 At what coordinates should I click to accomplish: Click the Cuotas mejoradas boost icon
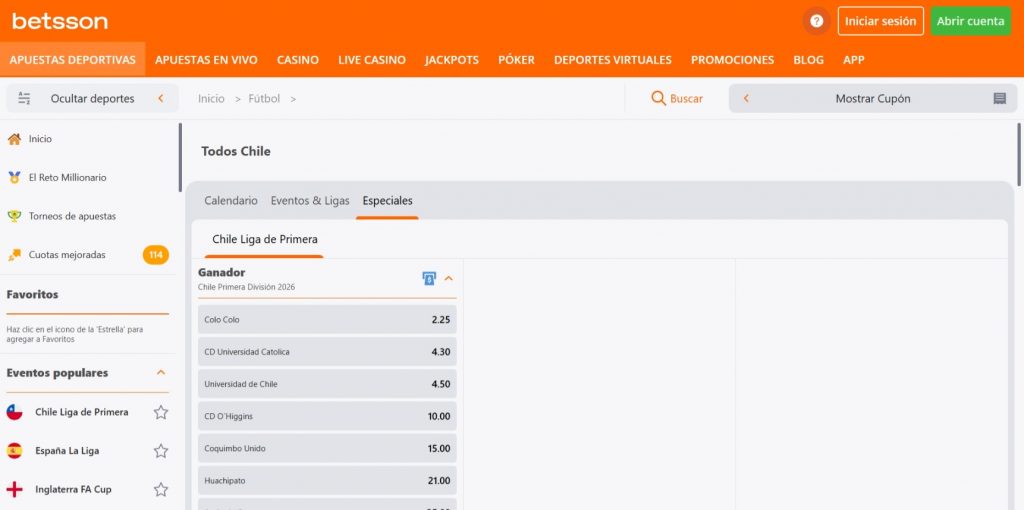pyautogui.click(x=14, y=255)
